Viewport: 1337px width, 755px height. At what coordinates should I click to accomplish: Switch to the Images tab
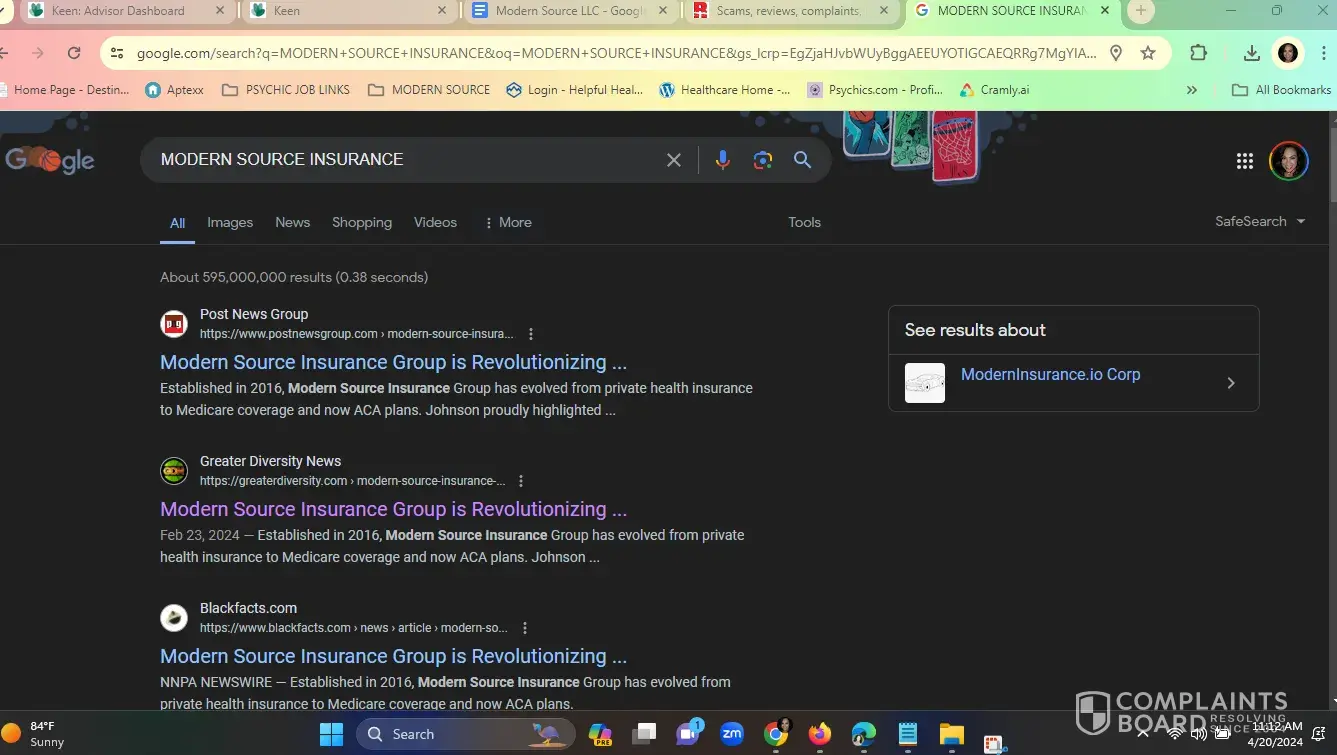pos(230,222)
